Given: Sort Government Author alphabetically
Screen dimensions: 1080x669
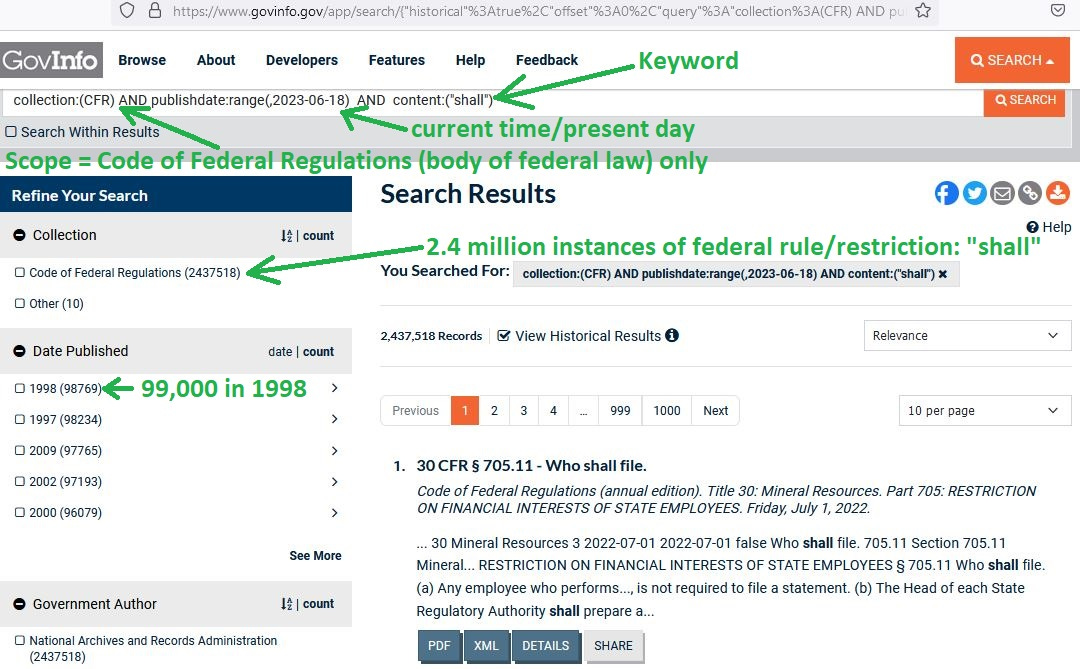Looking at the screenshot, I should (x=287, y=604).
